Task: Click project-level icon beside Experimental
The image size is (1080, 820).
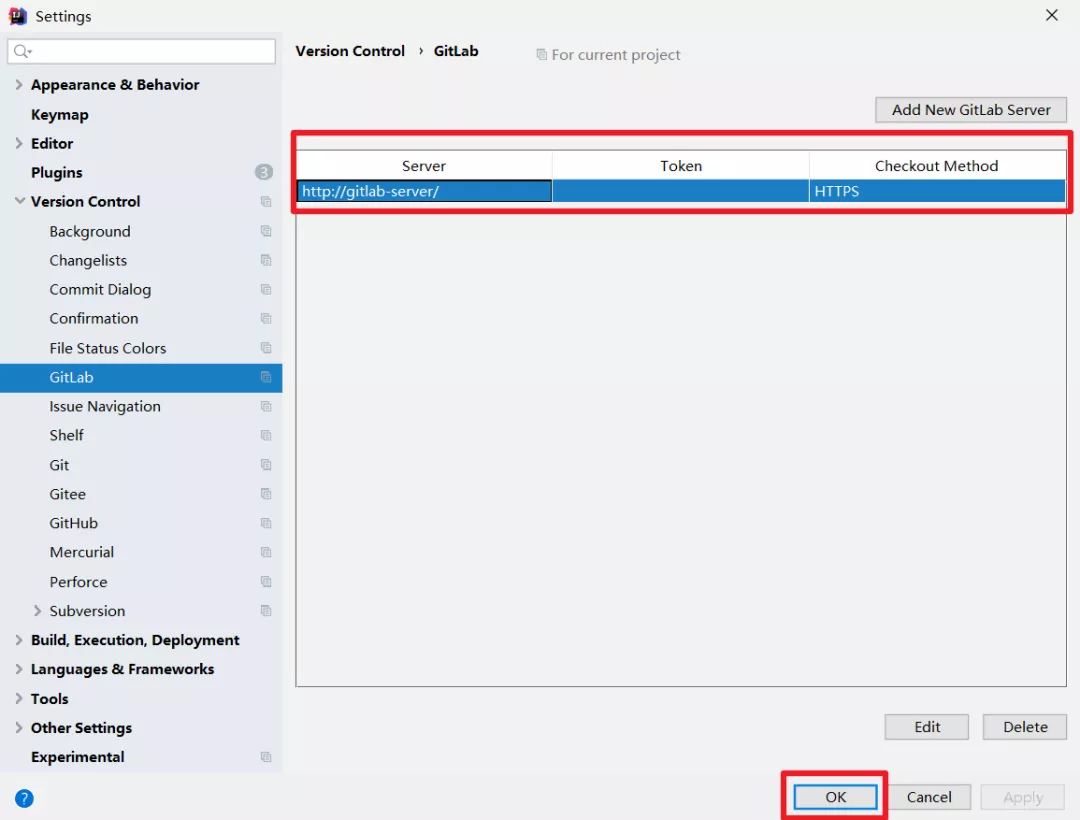Action: [x=266, y=757]
